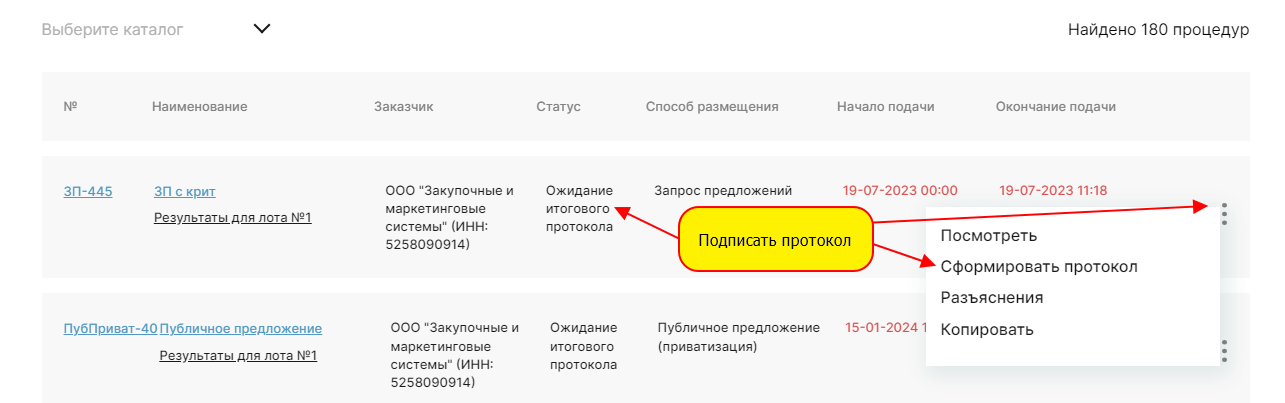This screenshot has height=403, width=1285.
Task: Click 'Разъяснения' in the context menu
Action: coord(991,298)
